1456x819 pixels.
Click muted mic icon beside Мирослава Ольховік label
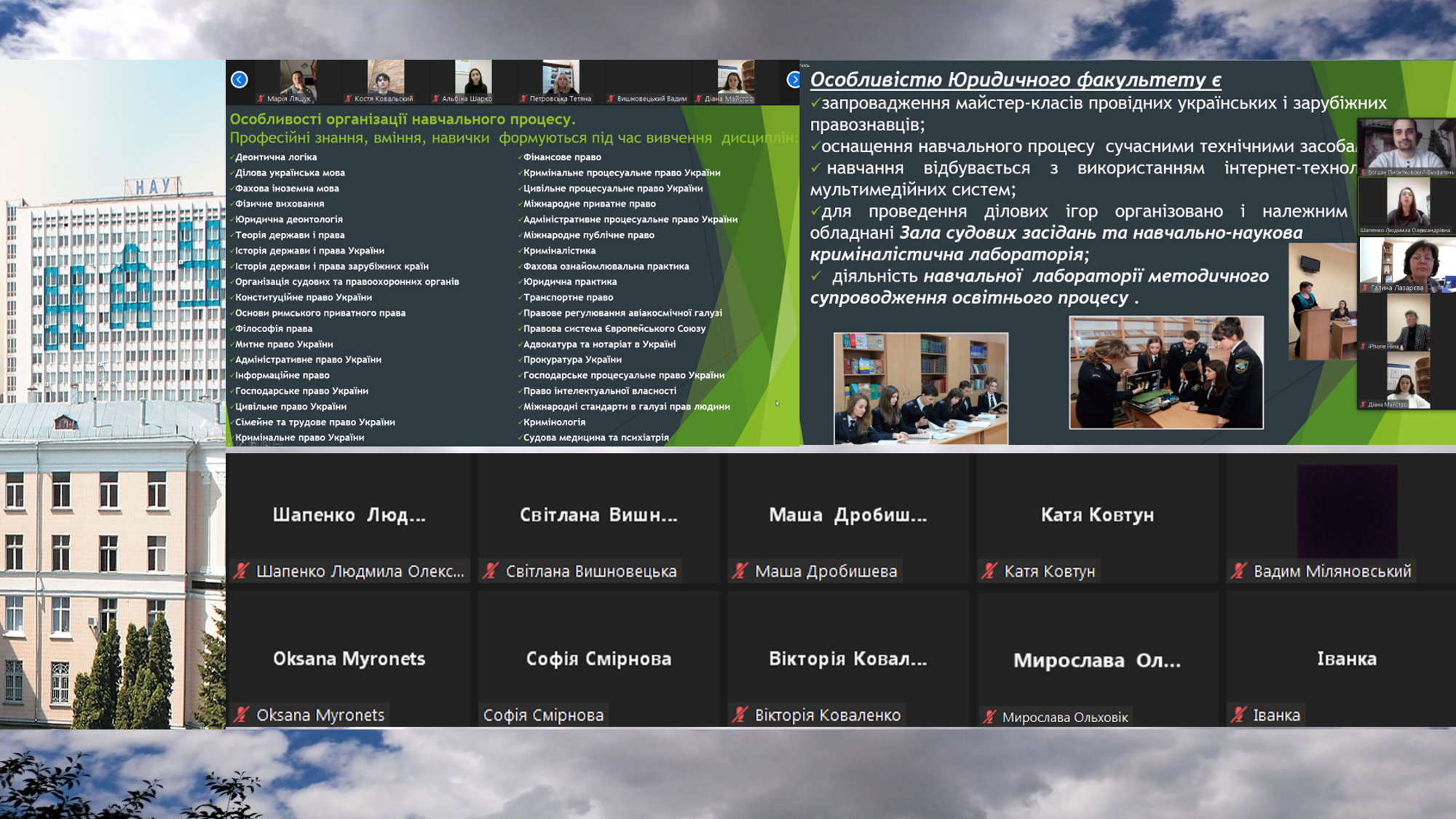(989, 717)
